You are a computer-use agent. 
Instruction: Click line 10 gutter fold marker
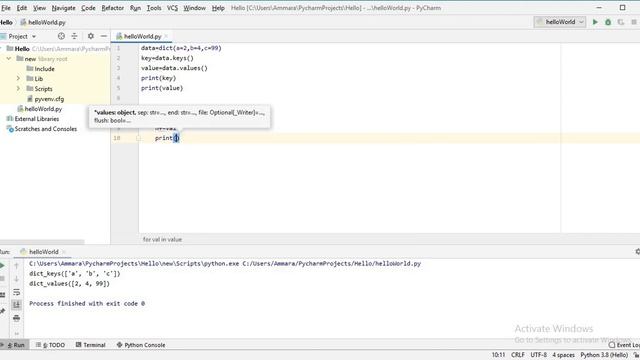pyautogui.click(x=138, y=138)
